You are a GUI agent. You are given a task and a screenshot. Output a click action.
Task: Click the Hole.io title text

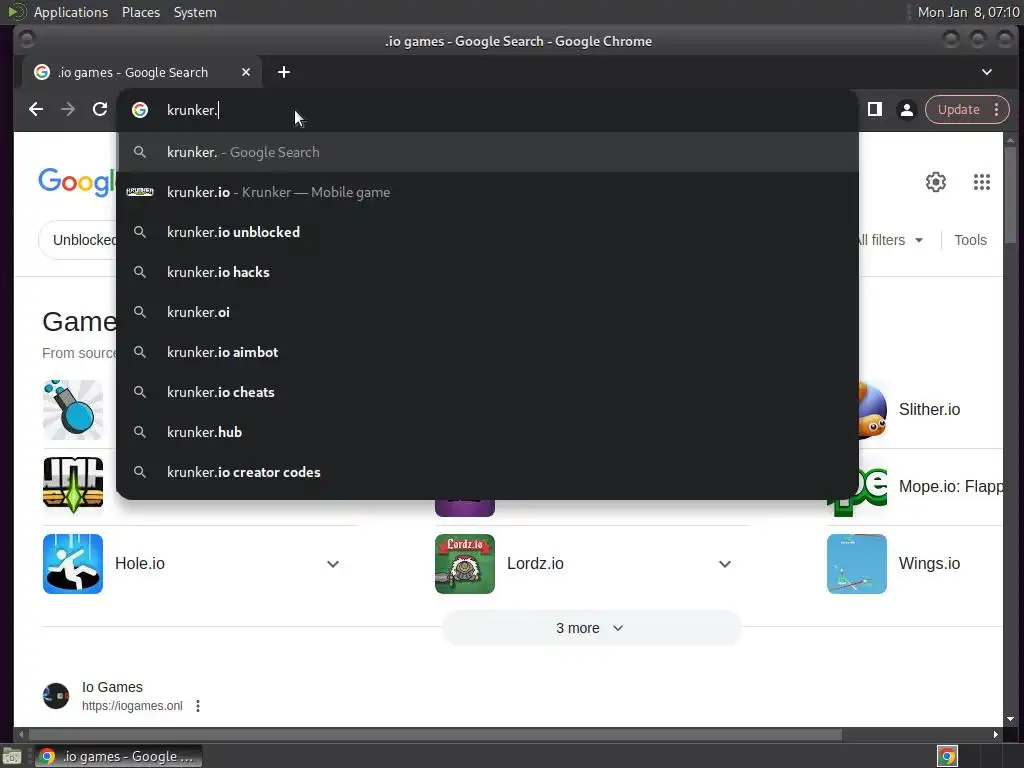click(x=140, y=564)
